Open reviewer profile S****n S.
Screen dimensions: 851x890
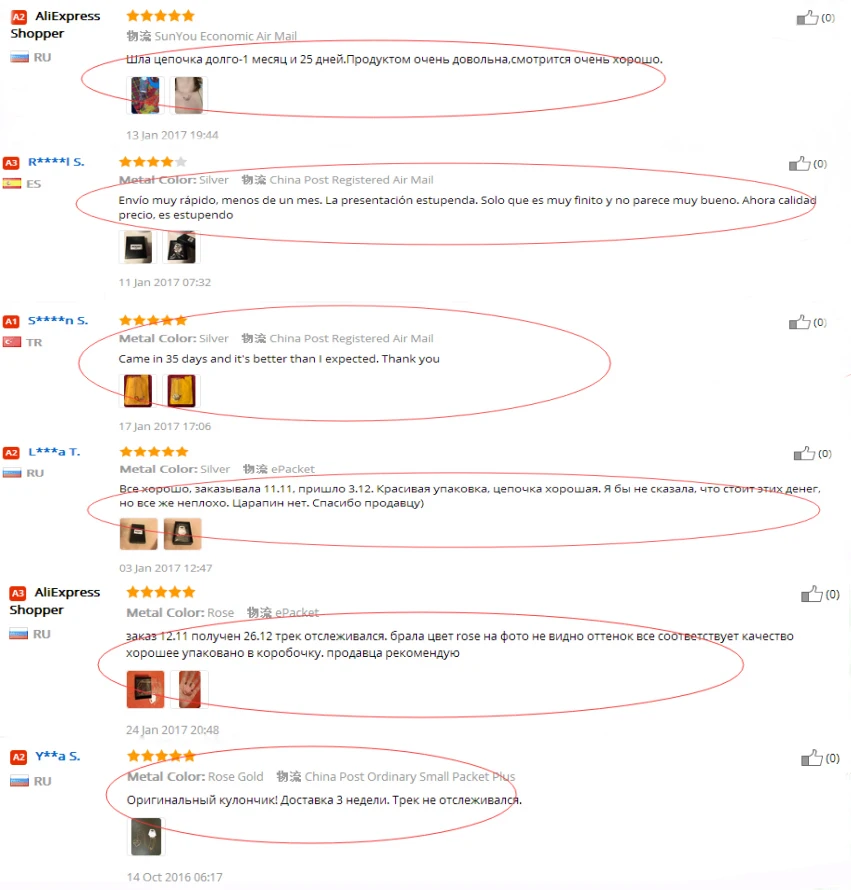[x=58, y=320]
